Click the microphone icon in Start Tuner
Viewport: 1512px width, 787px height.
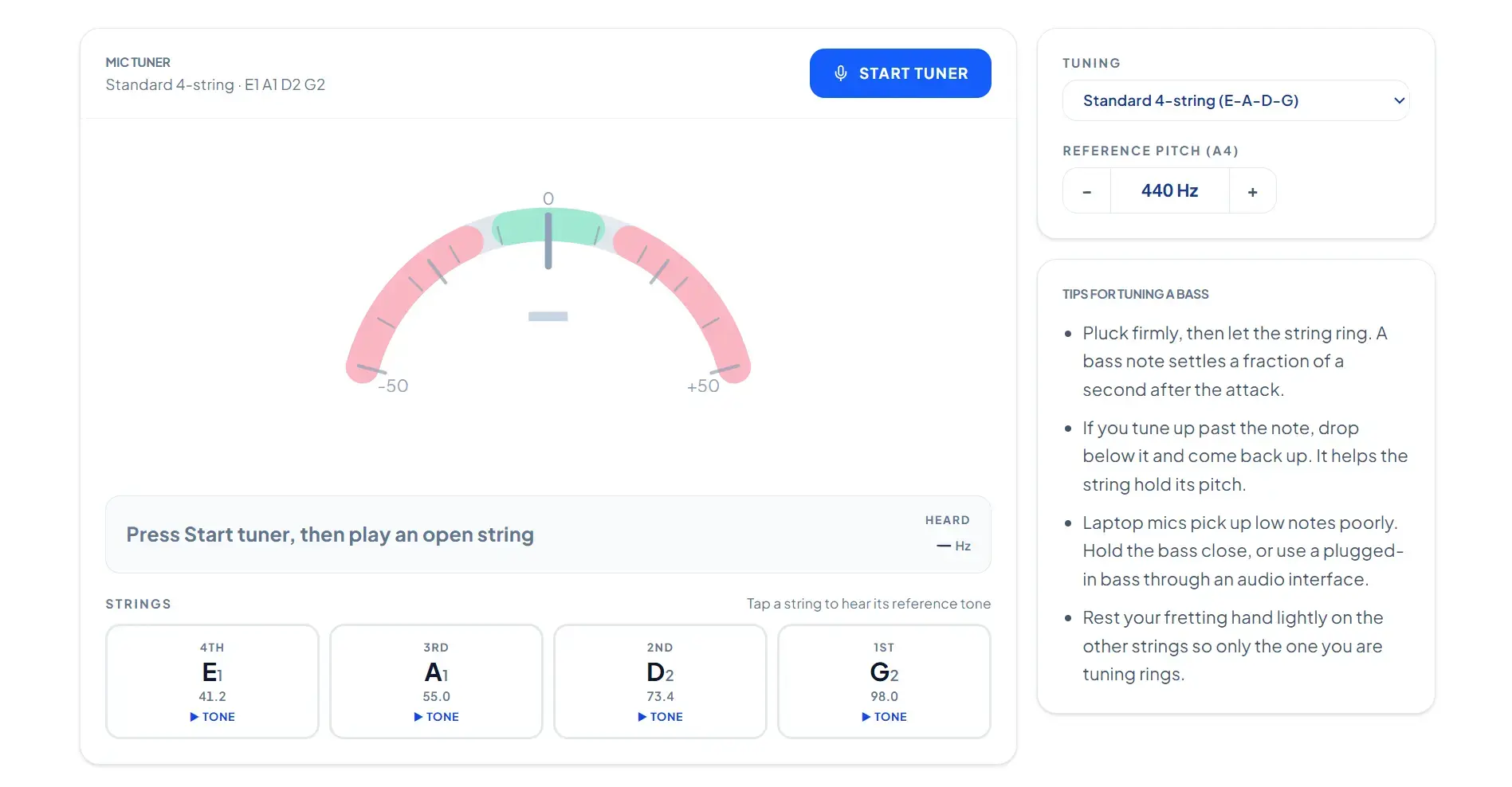point(840,73)
